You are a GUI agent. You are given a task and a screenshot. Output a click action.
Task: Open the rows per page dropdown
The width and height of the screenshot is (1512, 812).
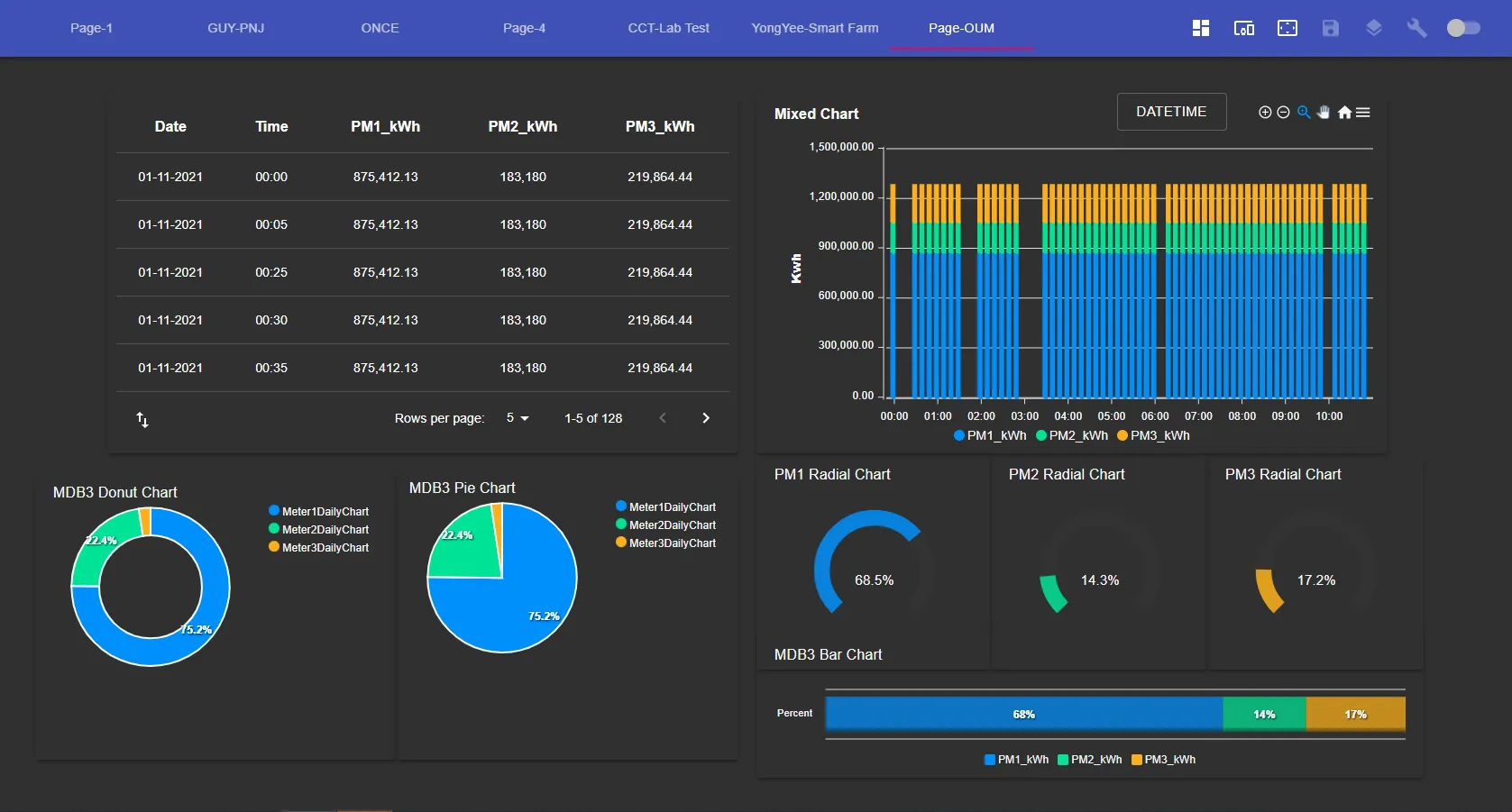(x=518, y=418)
